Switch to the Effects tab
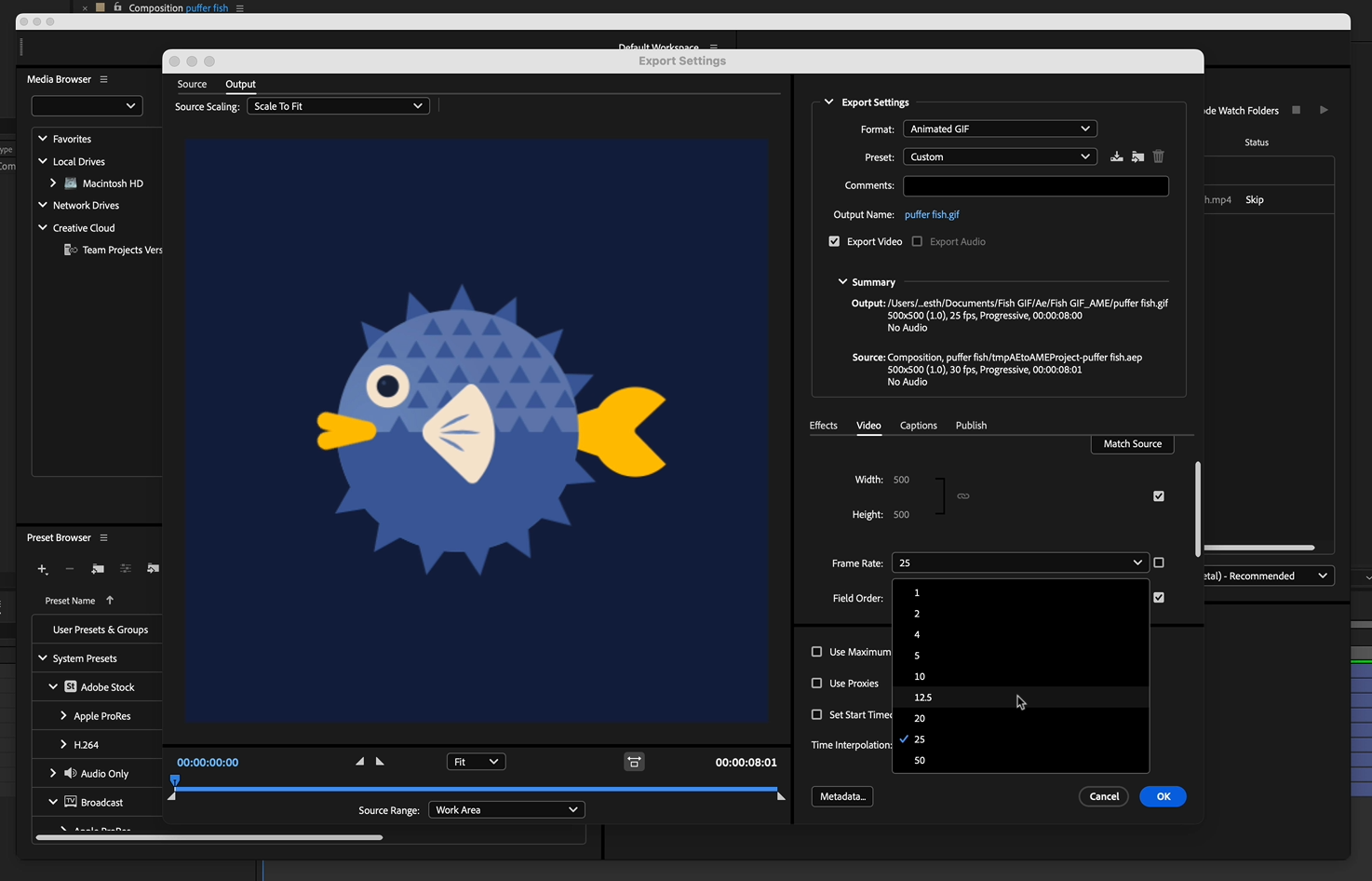This screenshot has height=881, width=1372. point(823,425)
